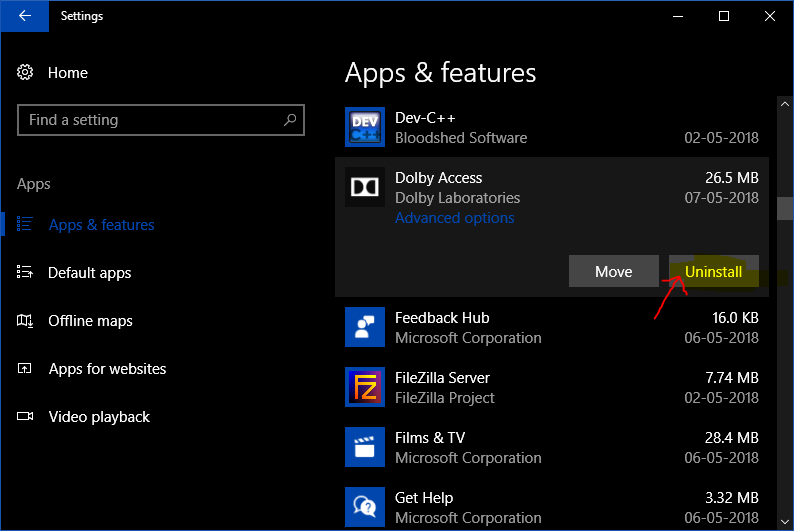Image resolution: width=794 pixels, height=531 pixels.
Task: Click the Move button
Action: coord(614,271)
